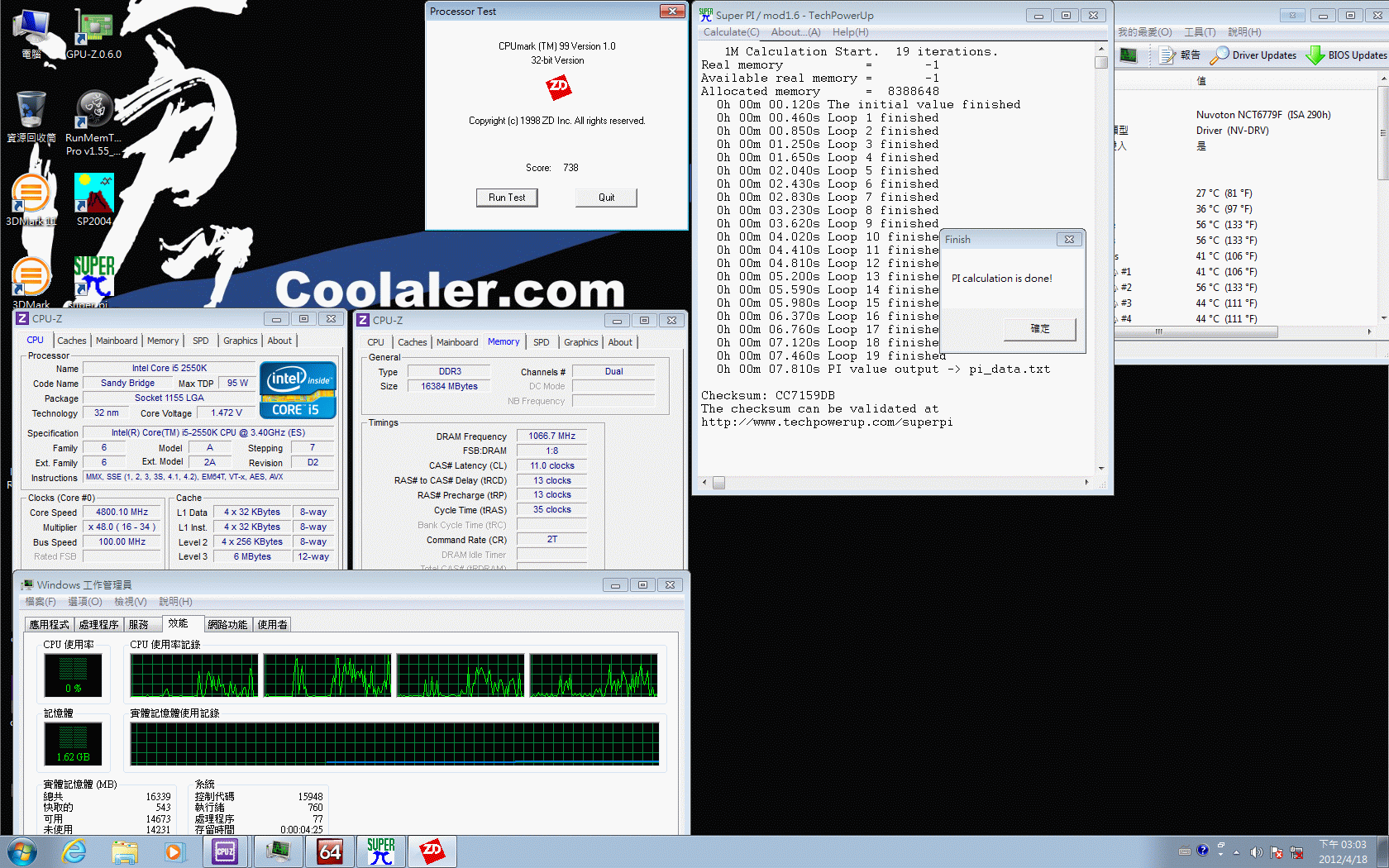The width and height of the screenshot is (1389, 868).
Task: Switch to the AIDA64 taskbar icon
Action: click(330, 851)
